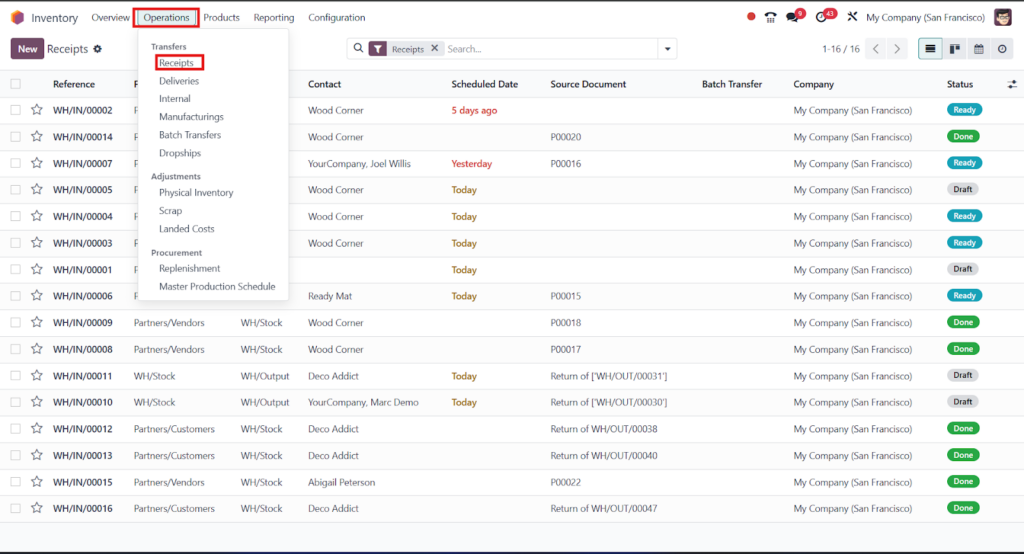Open record WH/IN/00012
The width and height of the screenshot is (1024, 554).
pos(82,429)
